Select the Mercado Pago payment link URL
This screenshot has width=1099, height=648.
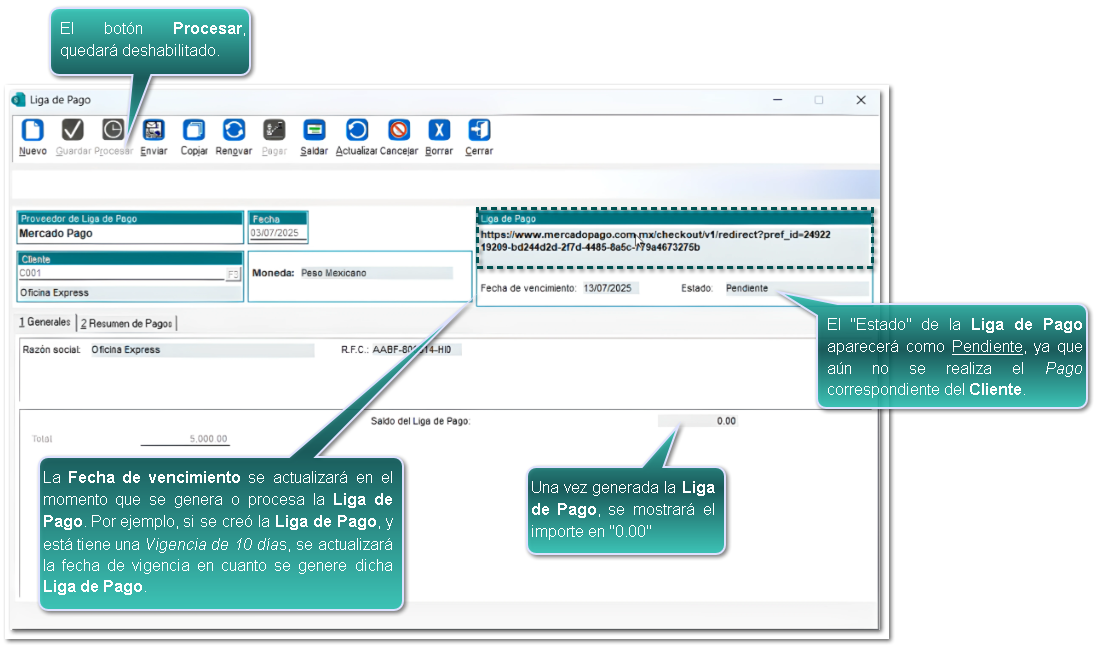coord(655,241)
